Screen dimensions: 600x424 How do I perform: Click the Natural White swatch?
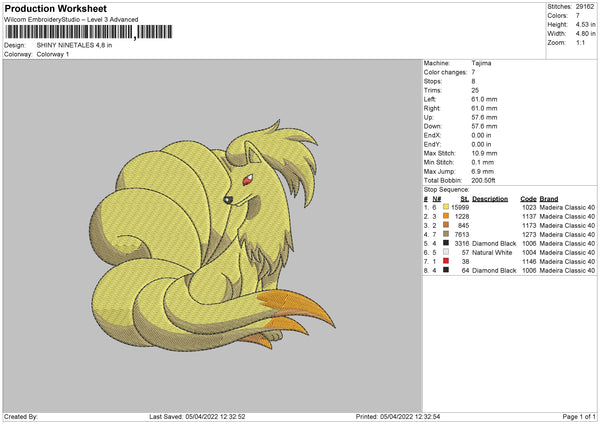pos(446,252)
